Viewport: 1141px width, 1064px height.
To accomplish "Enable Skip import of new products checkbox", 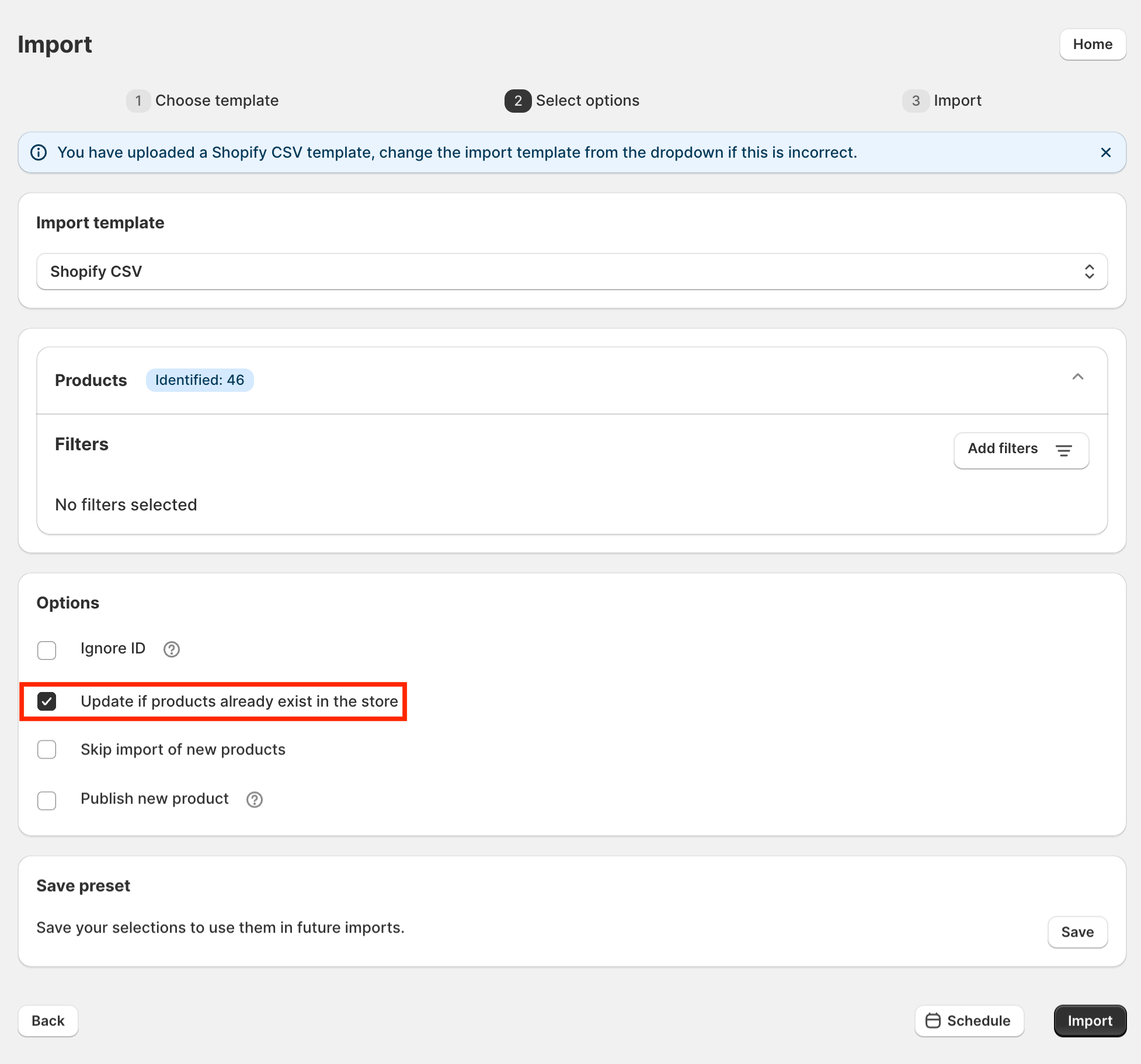I will pos(46,749).
